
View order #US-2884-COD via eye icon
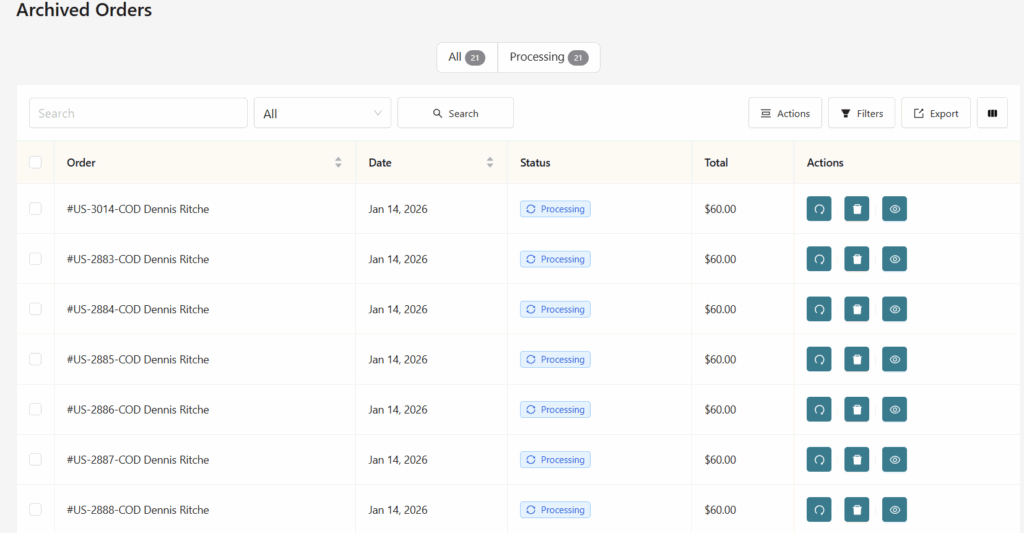(894, 309)
